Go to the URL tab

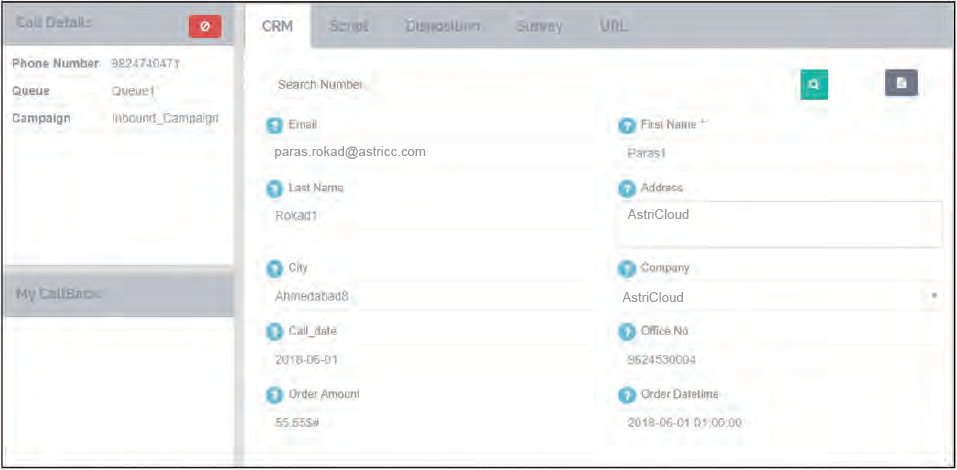[x=613, y=26]
